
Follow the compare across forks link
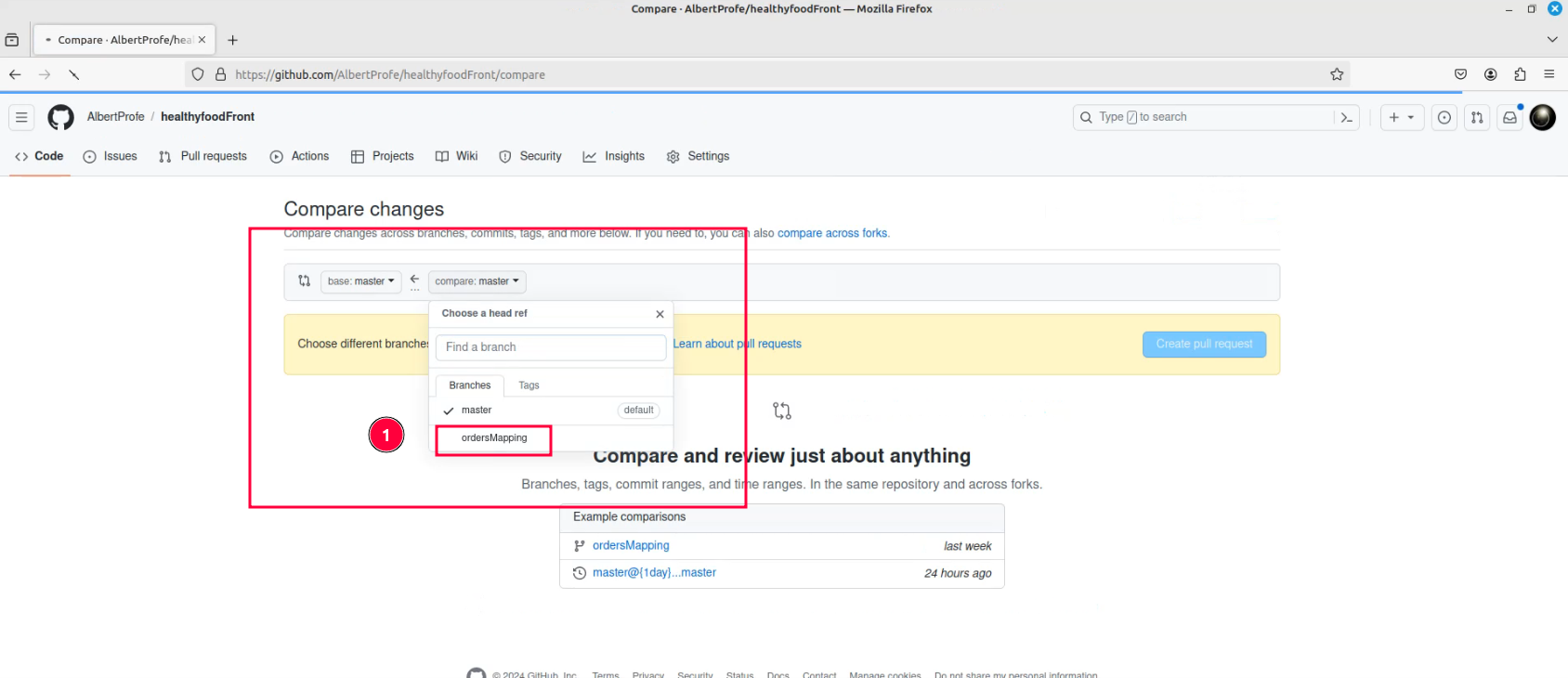(x=832, y=233)
